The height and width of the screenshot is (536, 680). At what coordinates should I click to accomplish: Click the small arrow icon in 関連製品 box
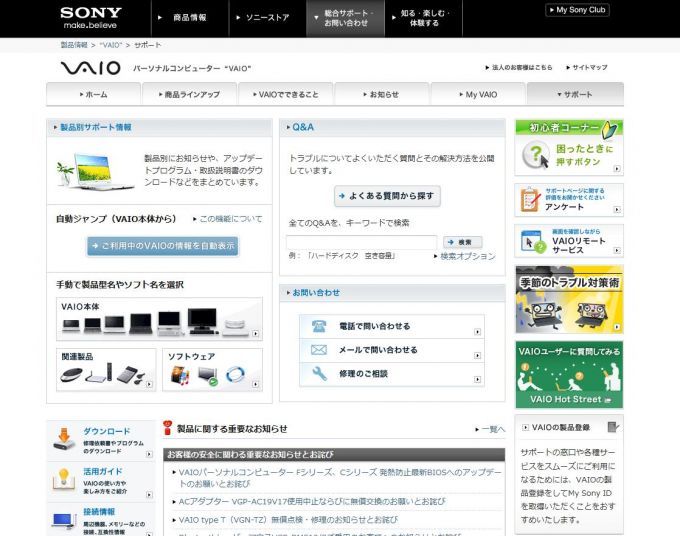point(149,384)
